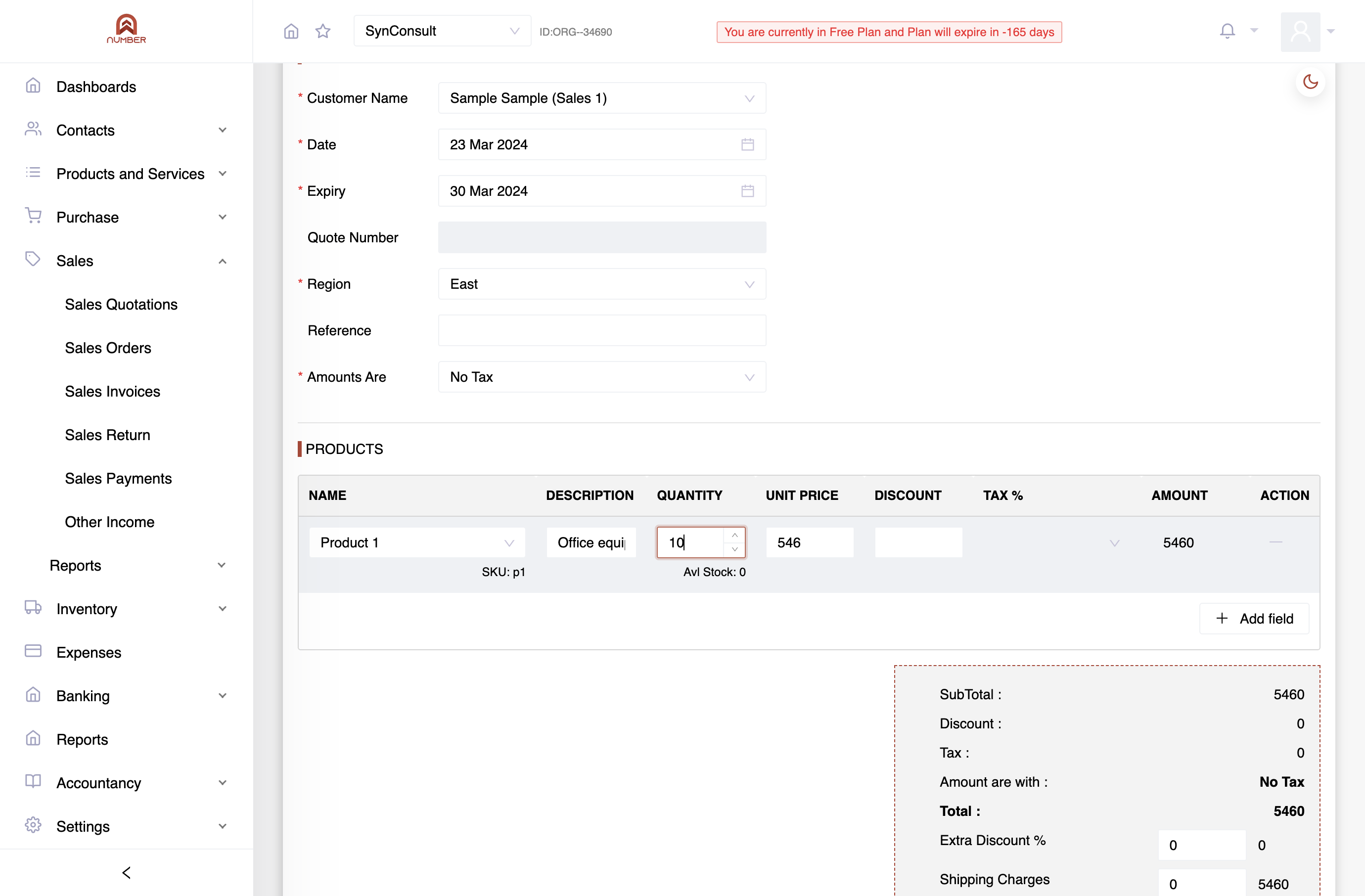Screen dimensions: 1365x896
Task: Open the Region dropdown
Action: click(602, 284)
